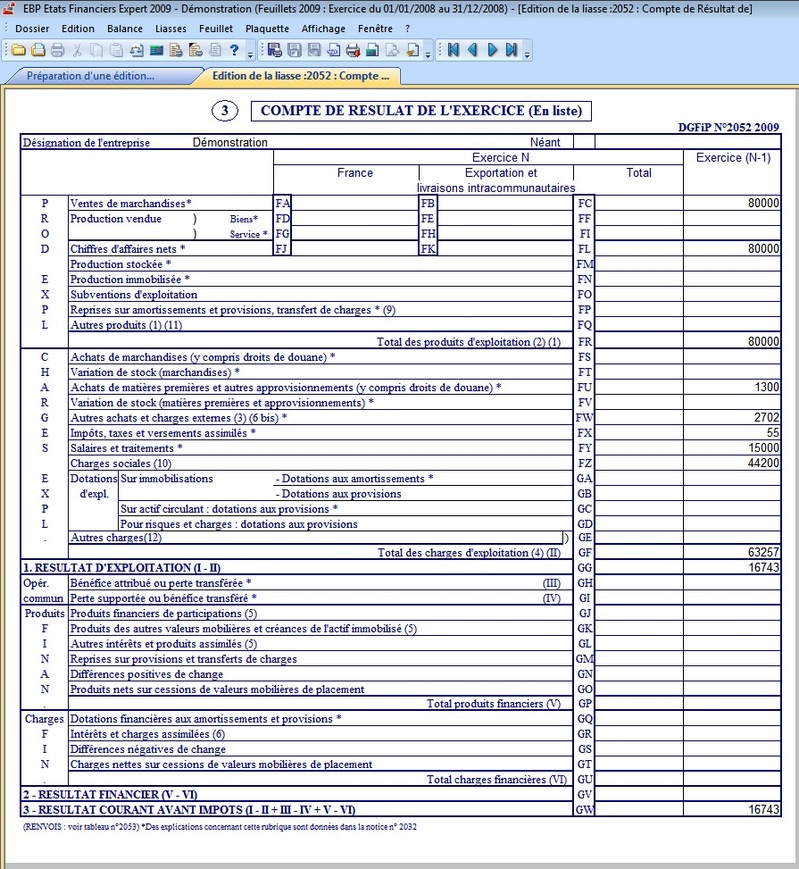Click the FY salaires et traitements field
Screen dimensions: 799x869
[639, 448]
